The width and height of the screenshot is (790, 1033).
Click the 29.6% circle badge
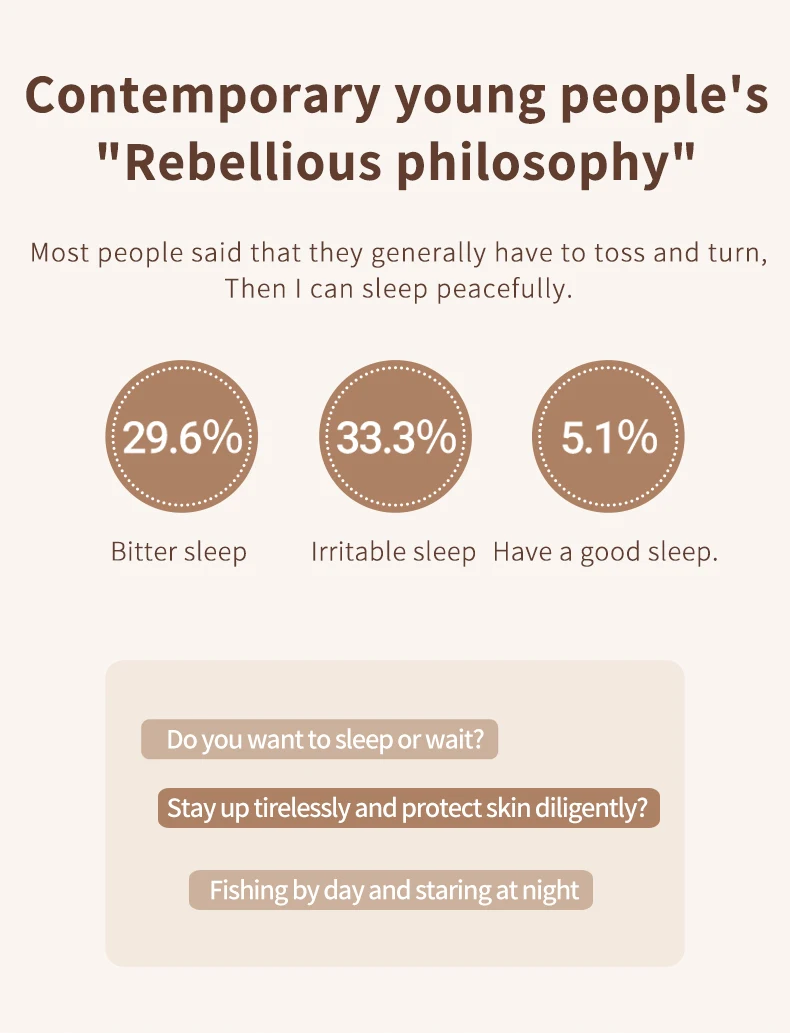click(181, 436)
